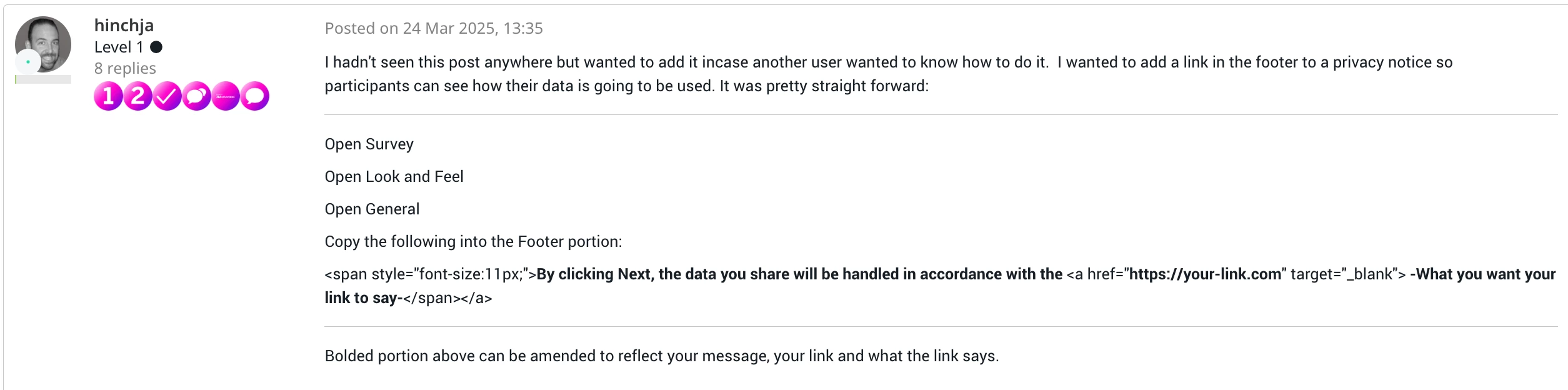Open the hinchja username profile link

click(x=124, y=25)
